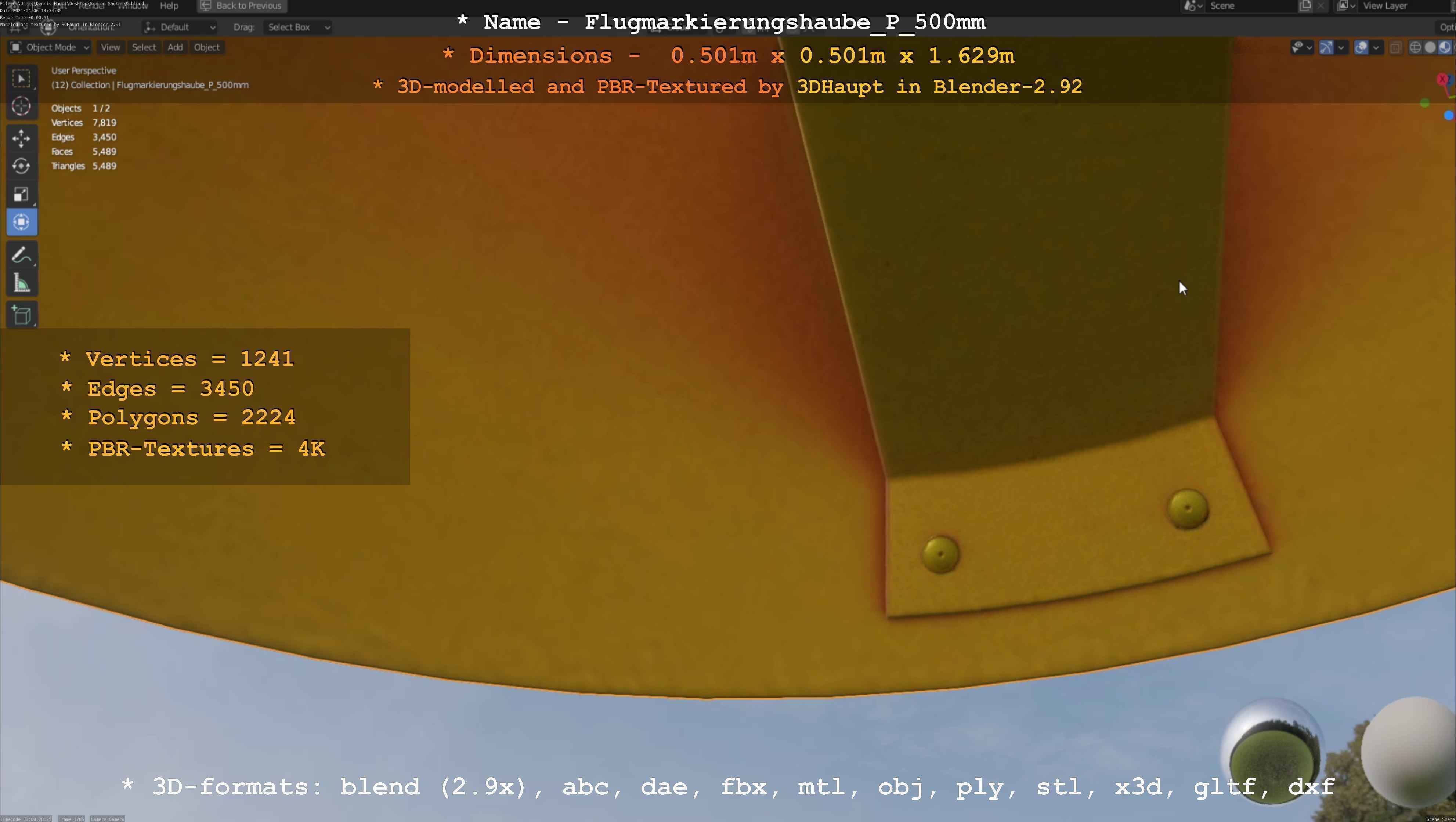Activate the 3D Cursor tool
This screenshot has height=822, width=1456.
[x=21, y=106]
